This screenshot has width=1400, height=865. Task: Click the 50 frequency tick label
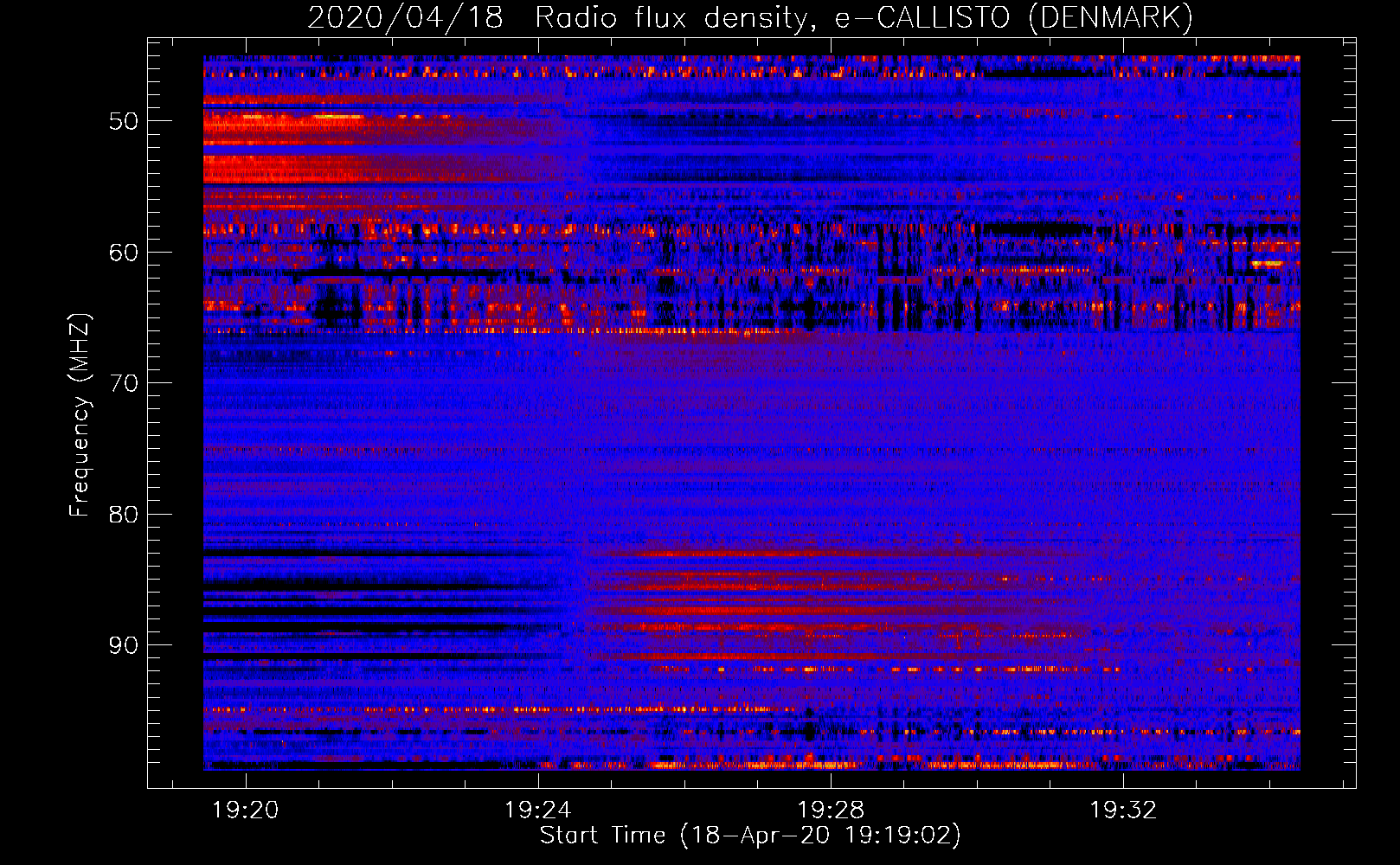pyautogui.click(x=124, y=120)
